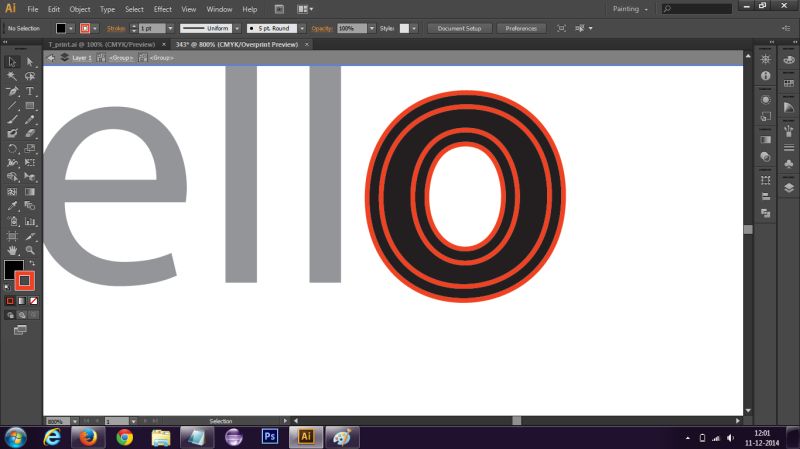Open the Symbols panel club icon
The image size is (800, 449).
click(789, 164)
